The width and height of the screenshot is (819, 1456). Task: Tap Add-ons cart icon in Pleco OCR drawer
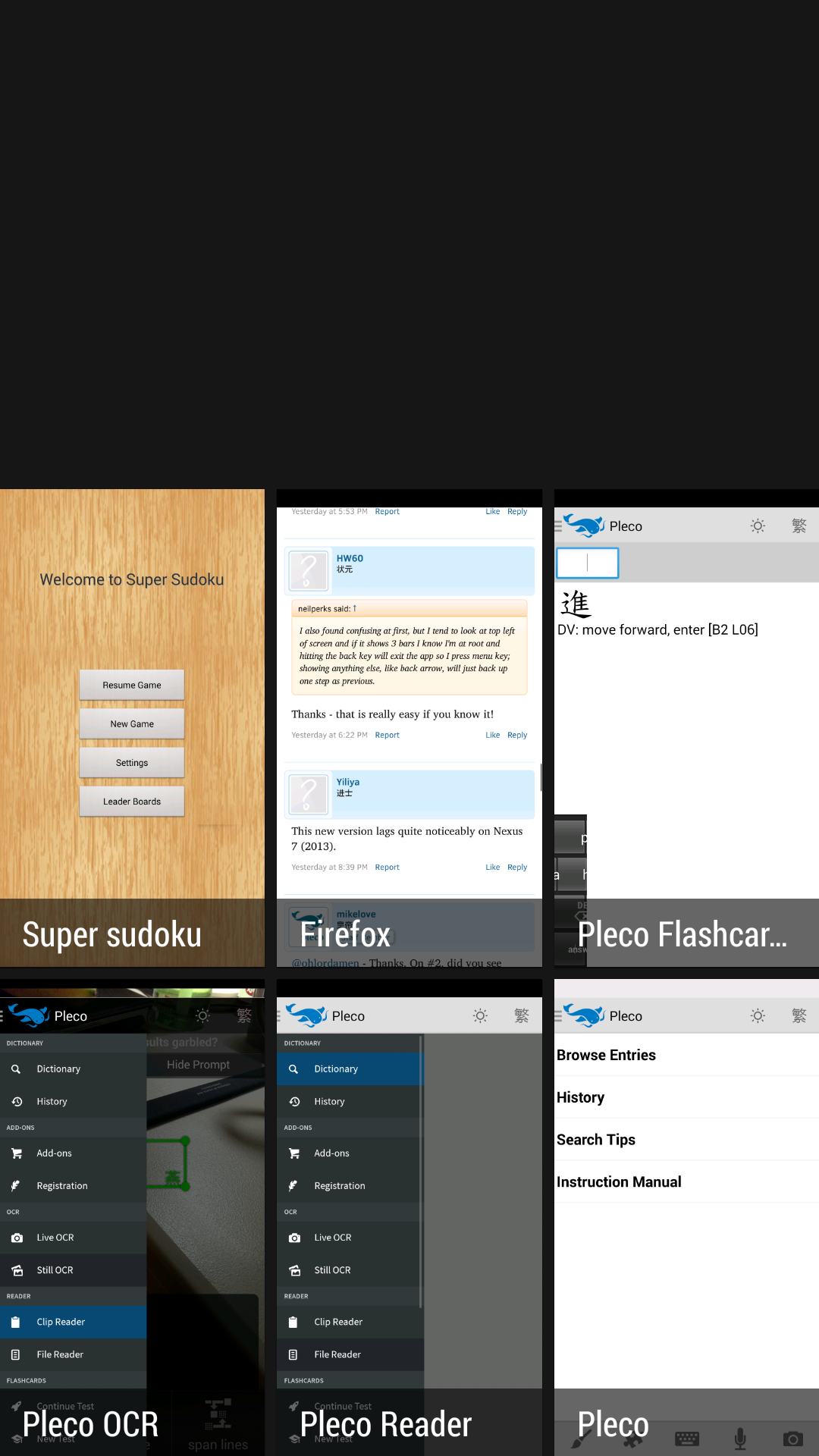17,1153
